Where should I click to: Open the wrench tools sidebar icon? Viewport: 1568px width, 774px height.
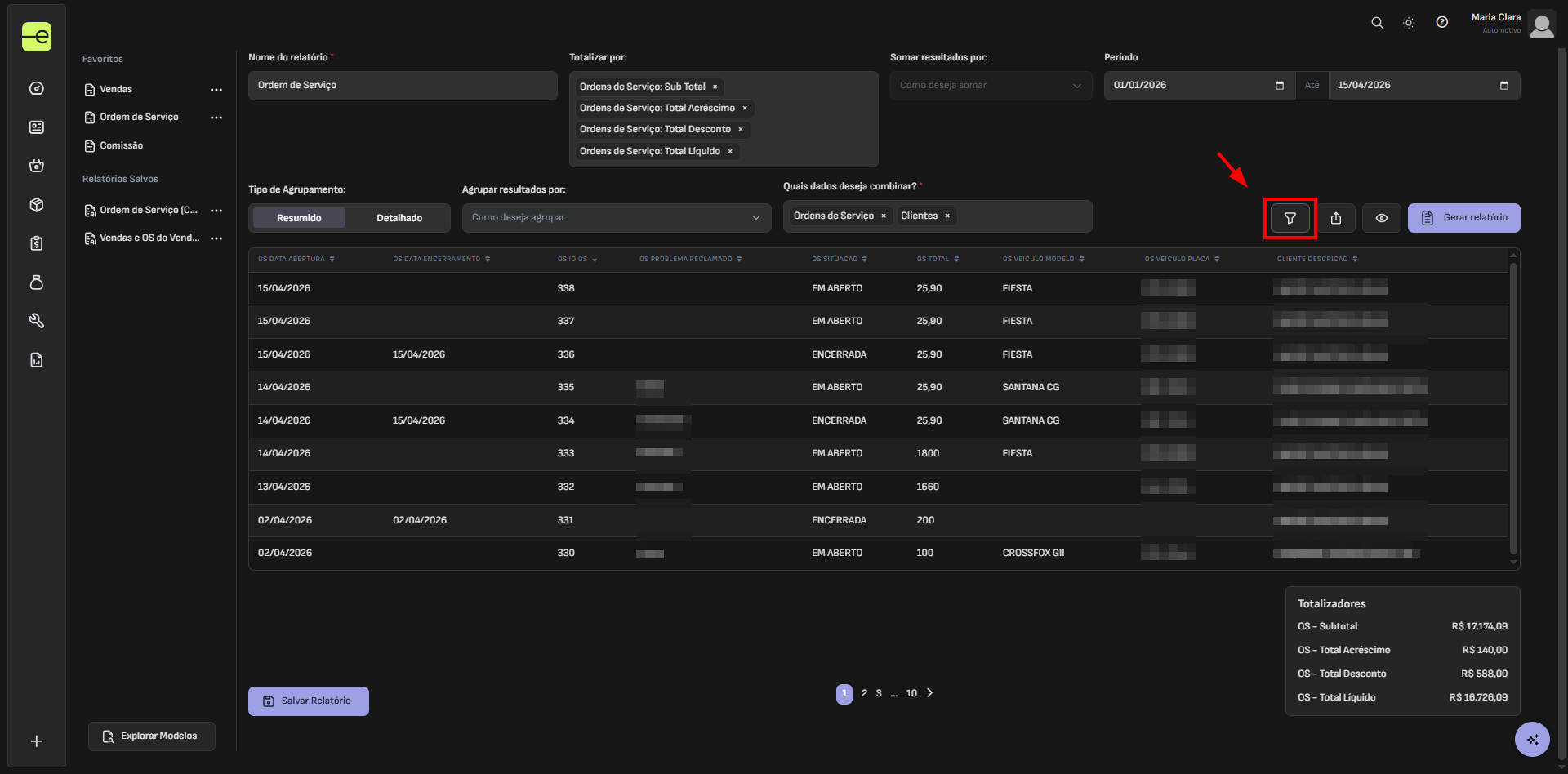click(37, 321)
